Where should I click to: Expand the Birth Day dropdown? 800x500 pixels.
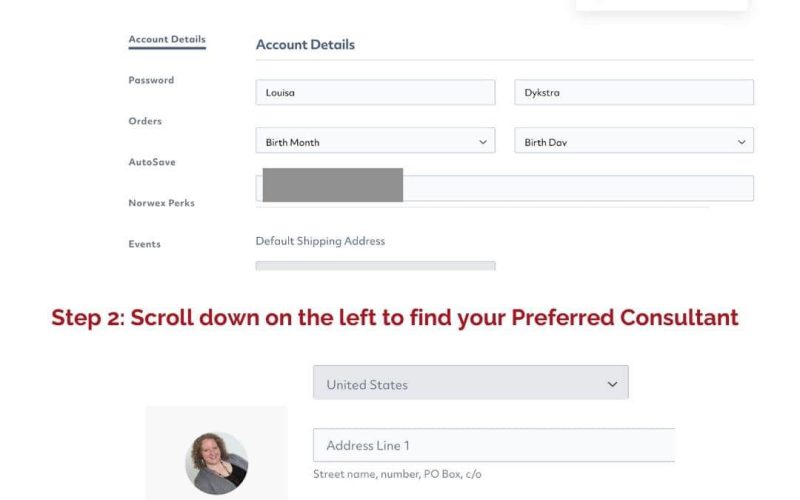click(x=634, y=140)
